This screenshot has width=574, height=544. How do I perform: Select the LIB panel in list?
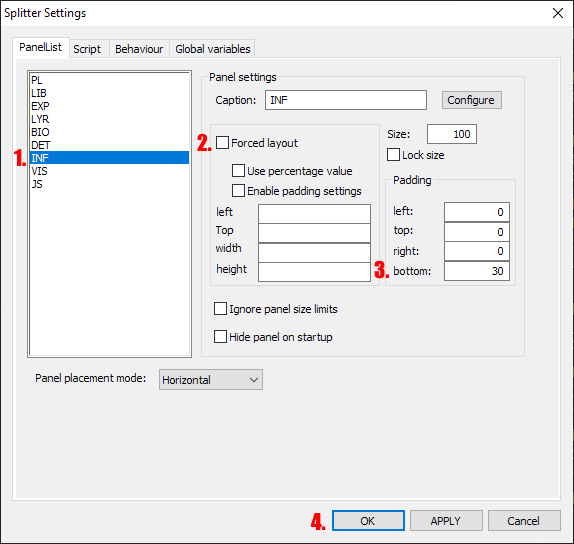pyautogui.click(x=109, y=93)
